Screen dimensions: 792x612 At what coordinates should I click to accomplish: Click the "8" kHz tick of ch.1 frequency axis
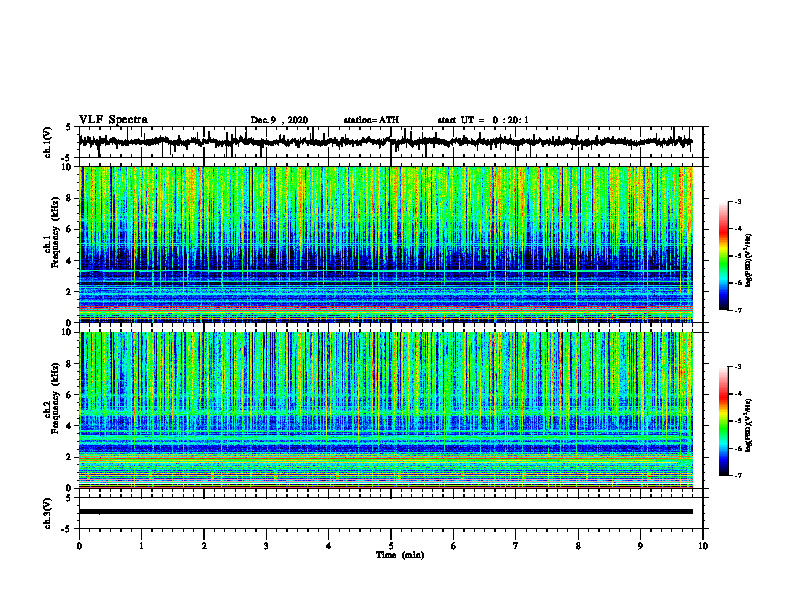(69, 198)
